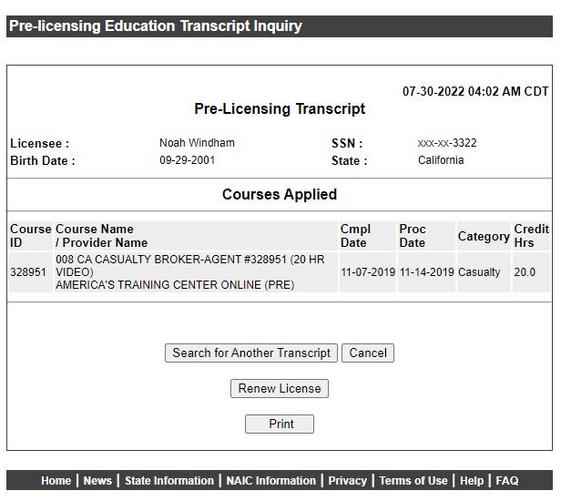Open the Help footer link
The image size is (561, 501).
pos(472,480)
